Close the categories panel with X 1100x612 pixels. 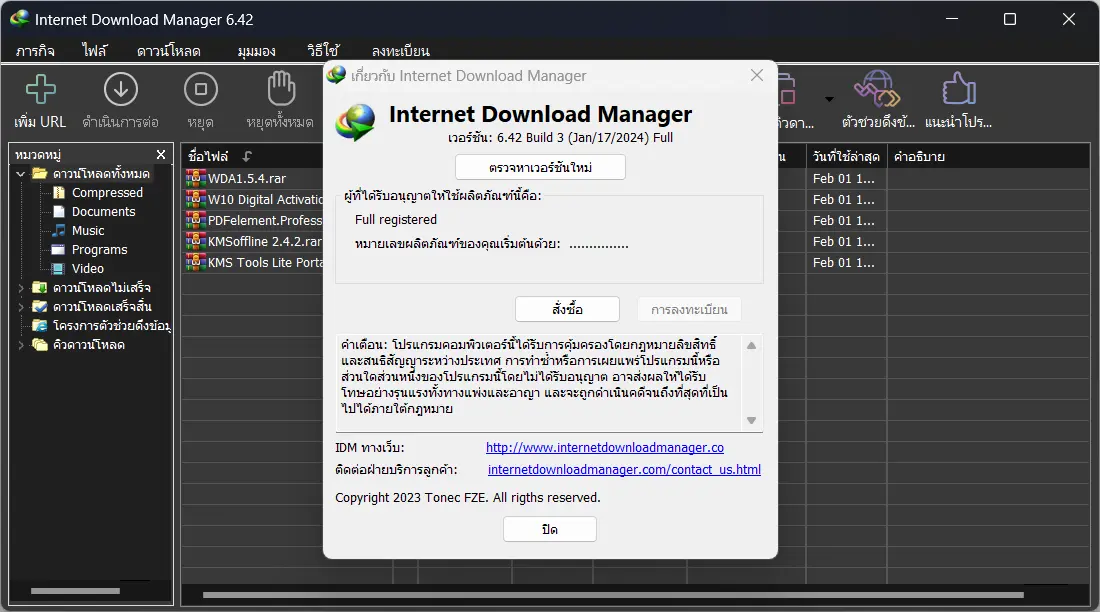click(x=161, y=154)
